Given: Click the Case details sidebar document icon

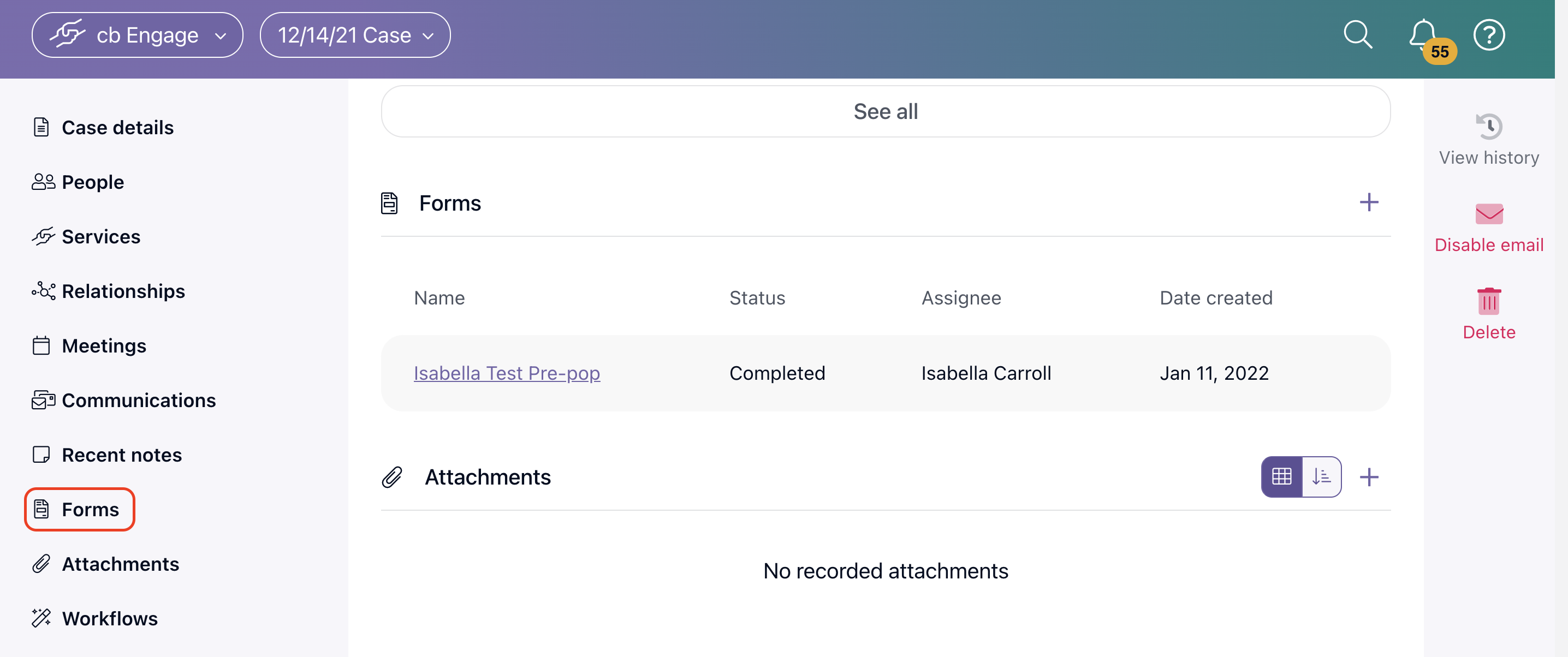Looking at the screenshot, I should [41, 127].
